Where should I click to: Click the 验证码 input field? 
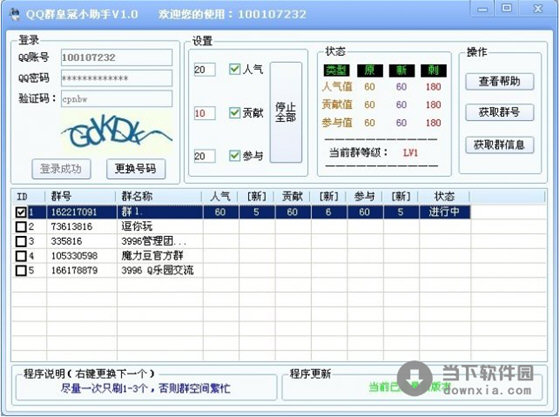pos(117,99)
